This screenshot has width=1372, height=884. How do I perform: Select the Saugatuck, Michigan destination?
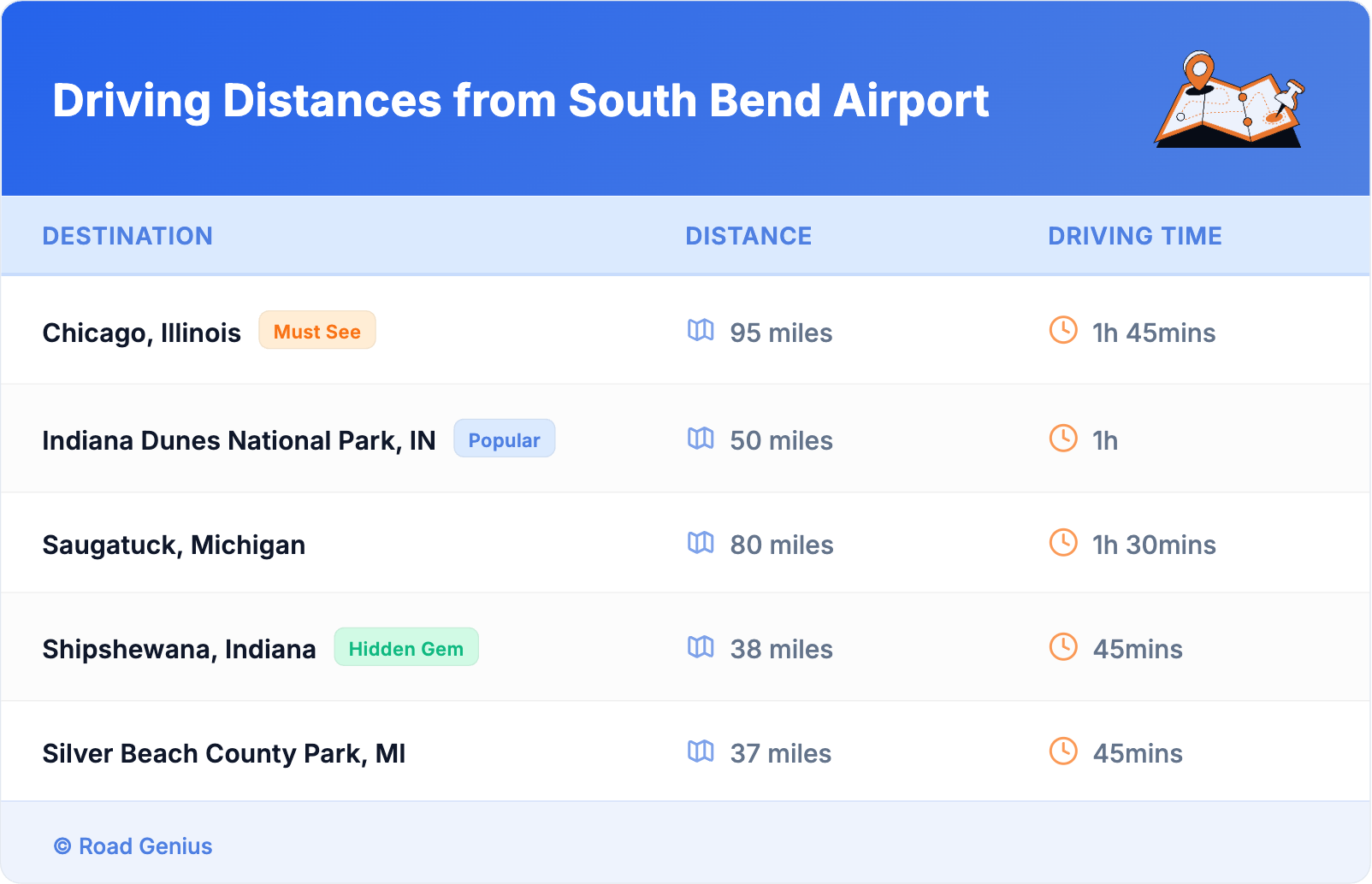pyautogui.click(x=174, y=545)
